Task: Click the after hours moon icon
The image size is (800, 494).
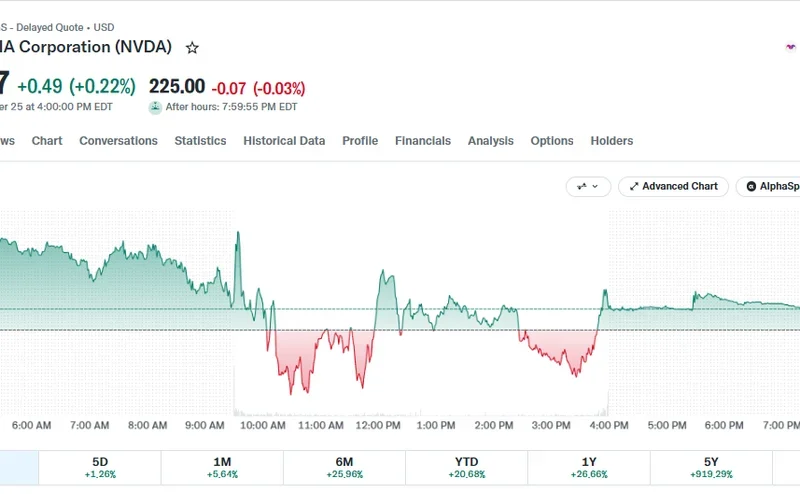Action: coord(155,108)
